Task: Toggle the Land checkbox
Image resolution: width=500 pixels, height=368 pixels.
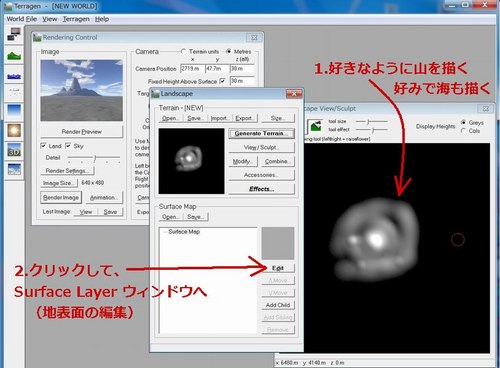Action: (43, 146)
